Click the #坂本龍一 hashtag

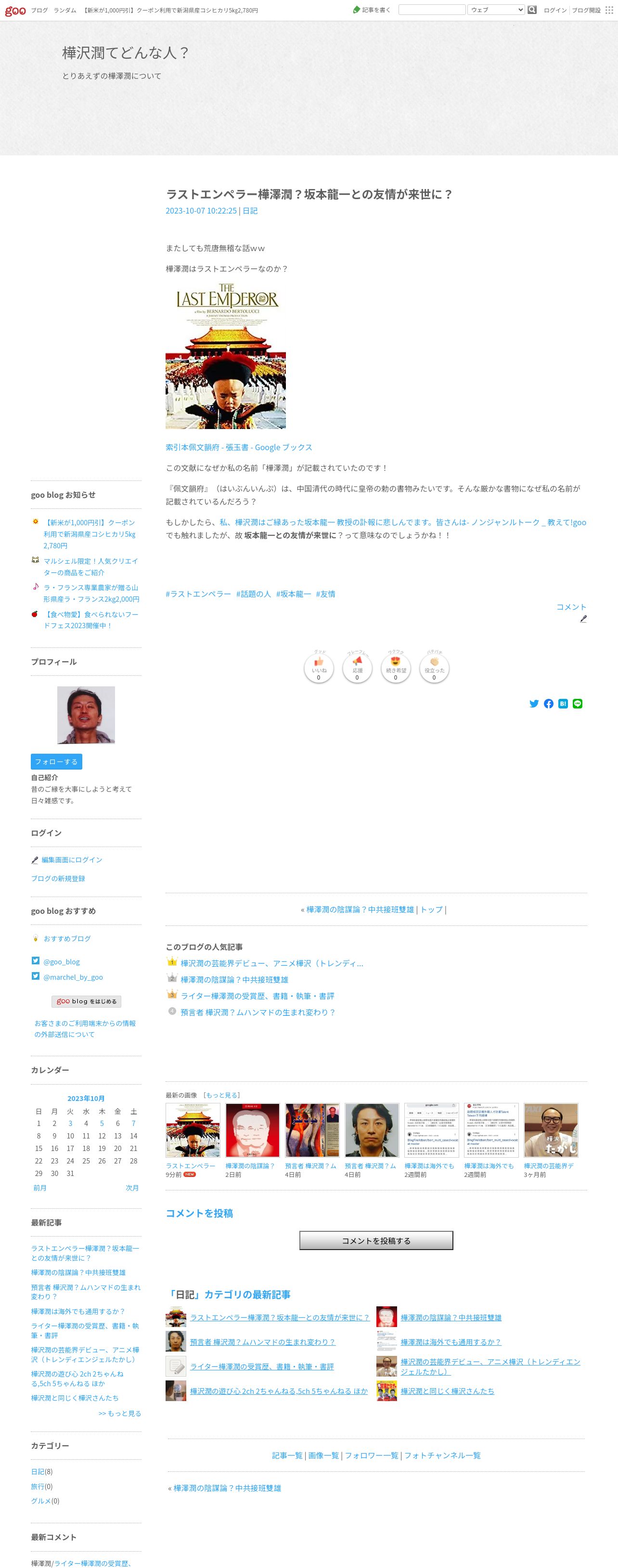(x=294, y=594)
